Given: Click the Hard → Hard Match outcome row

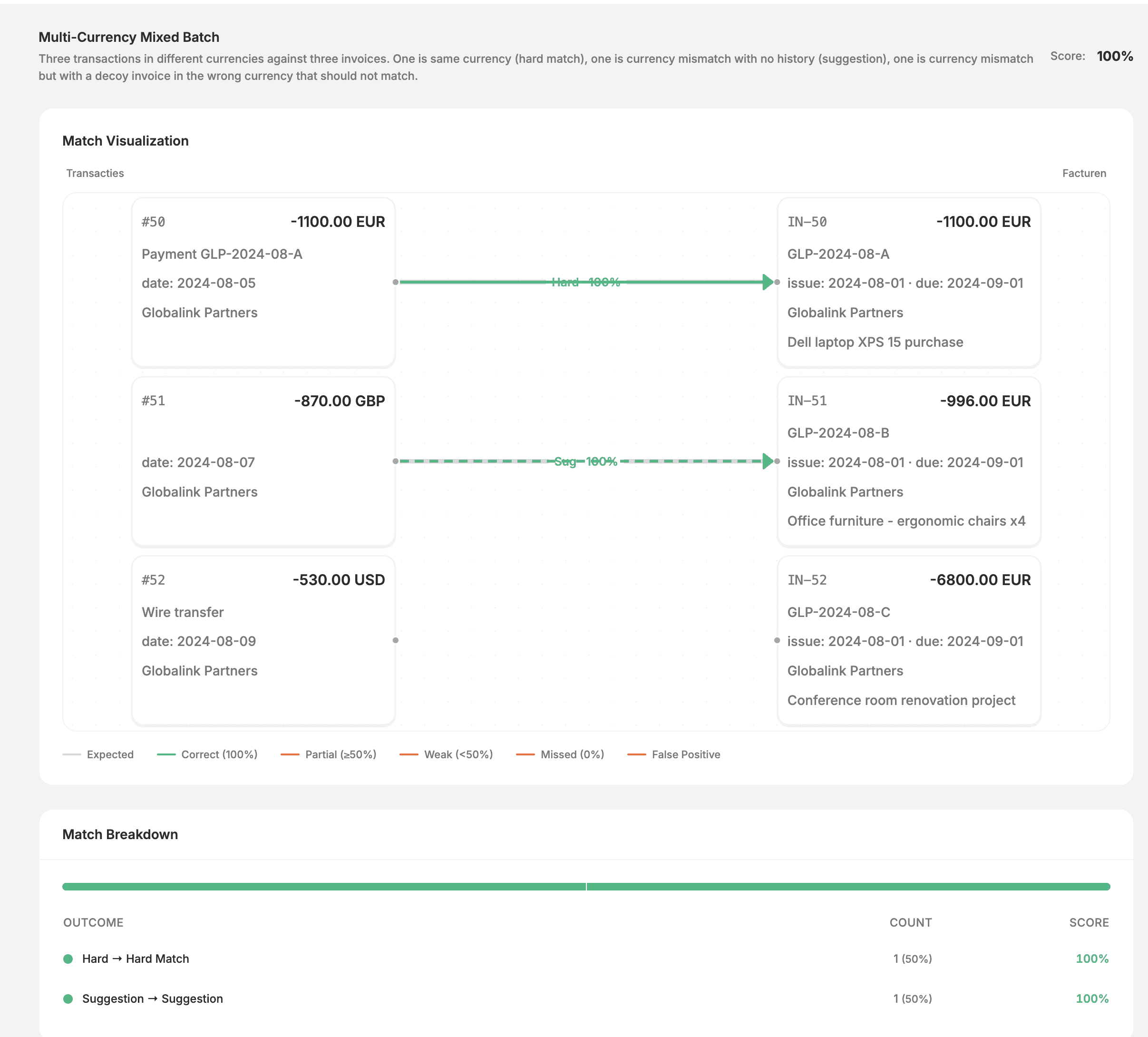Looking at the screenshot, I should (136, 959).
